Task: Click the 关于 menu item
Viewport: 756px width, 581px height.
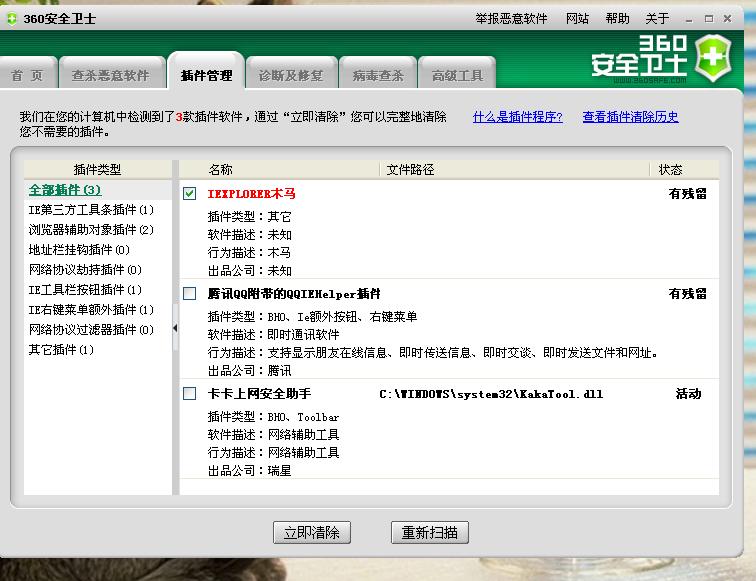Action: coord(657,19)
